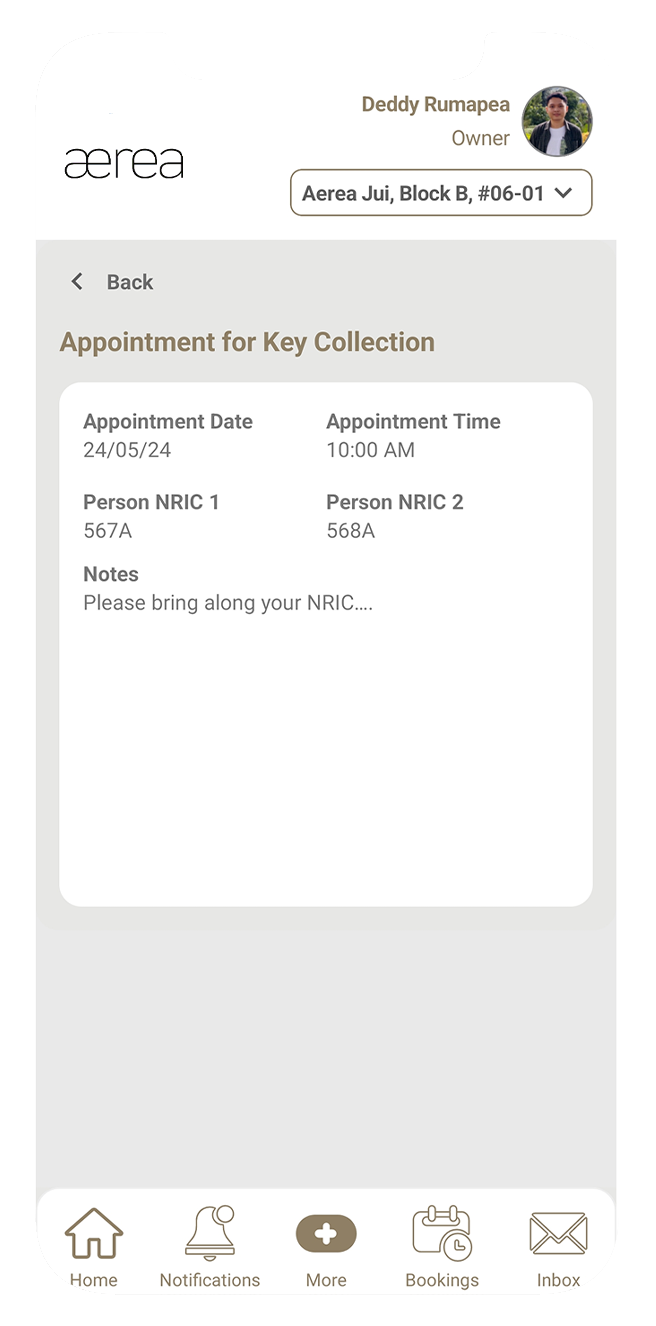The height and width of the screenshot is (1326, 656).
Task: Open the Home tab icon
Action: pyautogui.click(x=93, y=1234)
